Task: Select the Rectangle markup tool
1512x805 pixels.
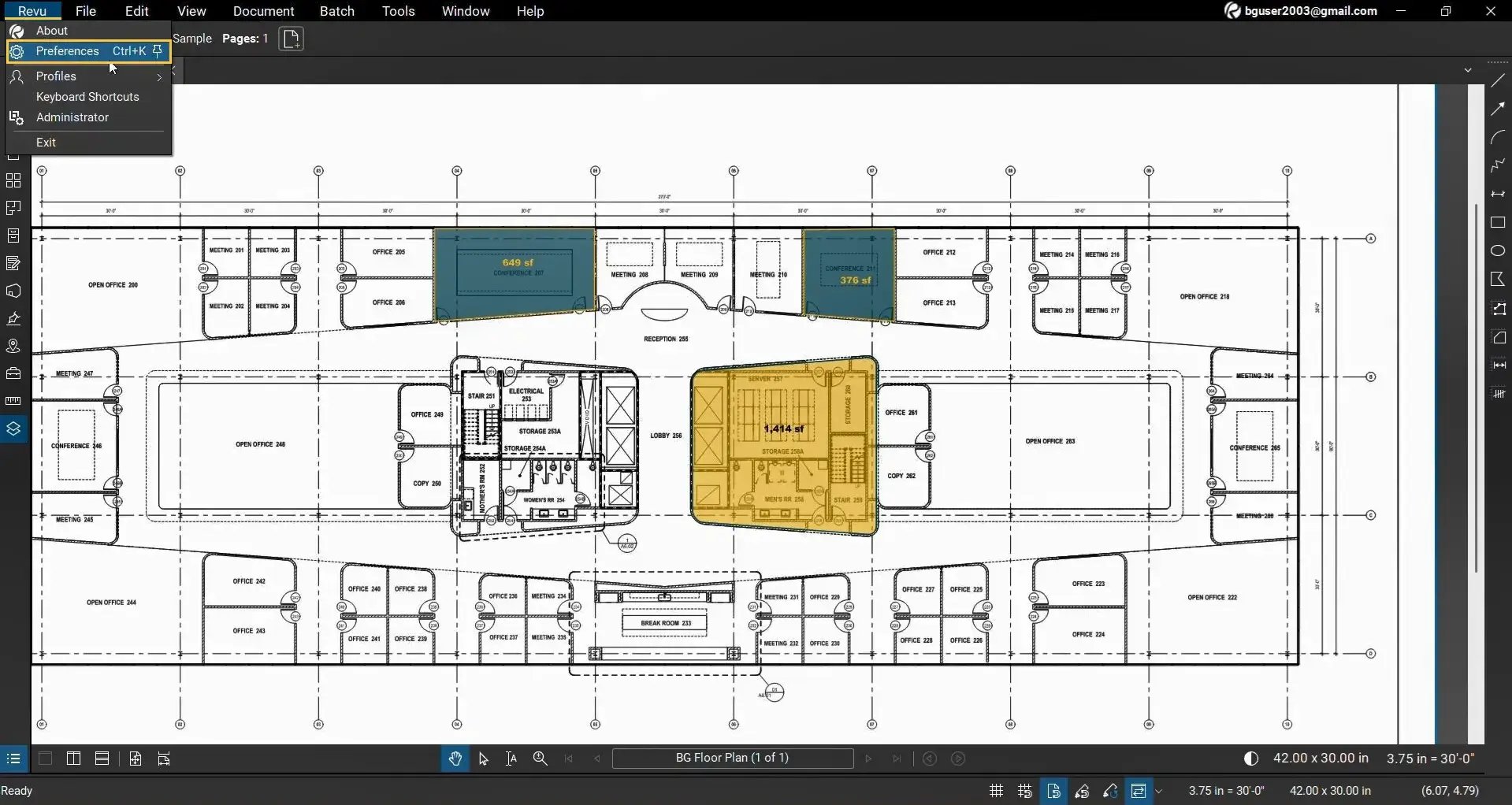Action: 1498,222
